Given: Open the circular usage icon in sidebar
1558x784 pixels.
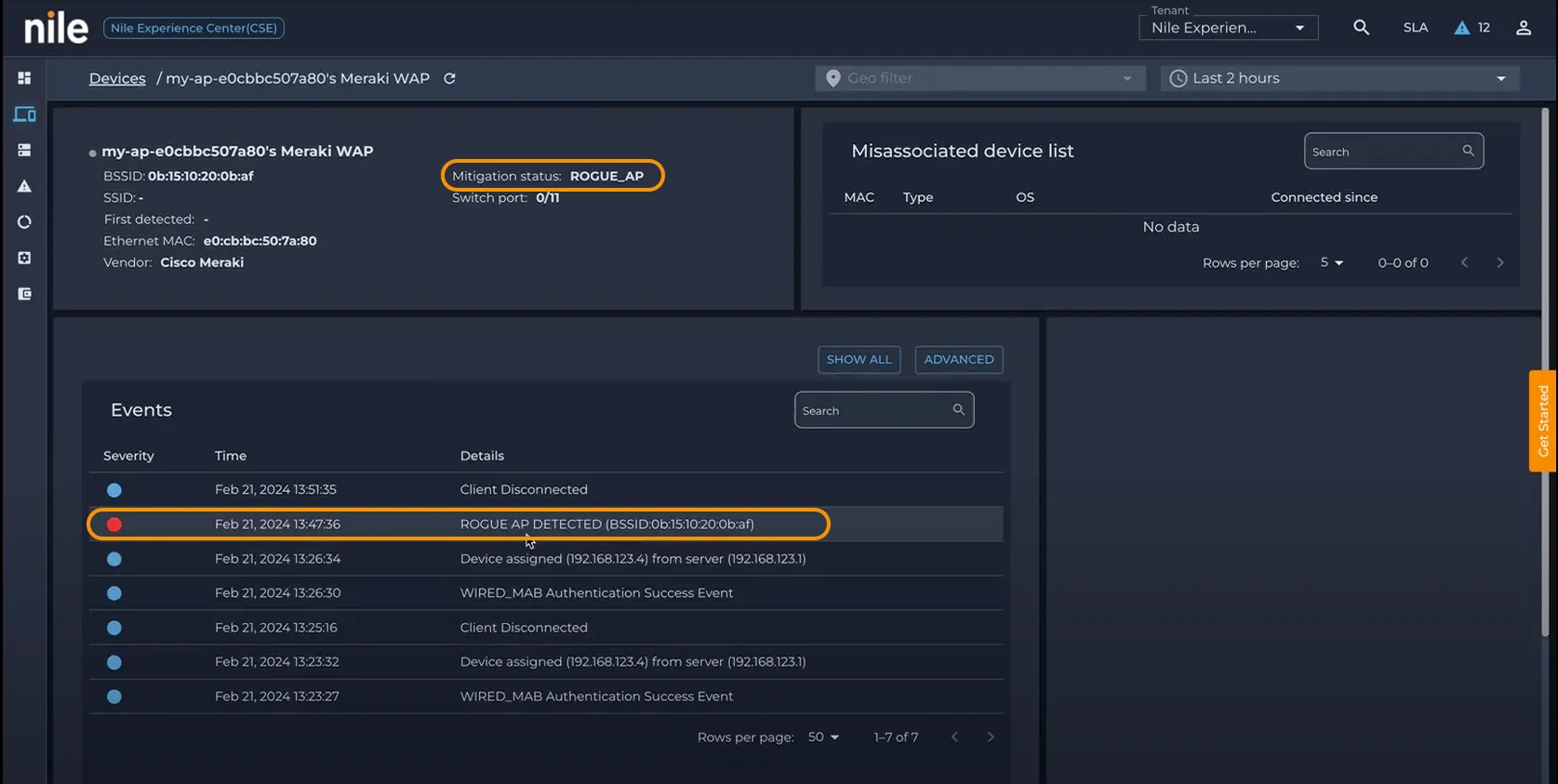Looking at the screenshot, I should click(x=24, y=222).
